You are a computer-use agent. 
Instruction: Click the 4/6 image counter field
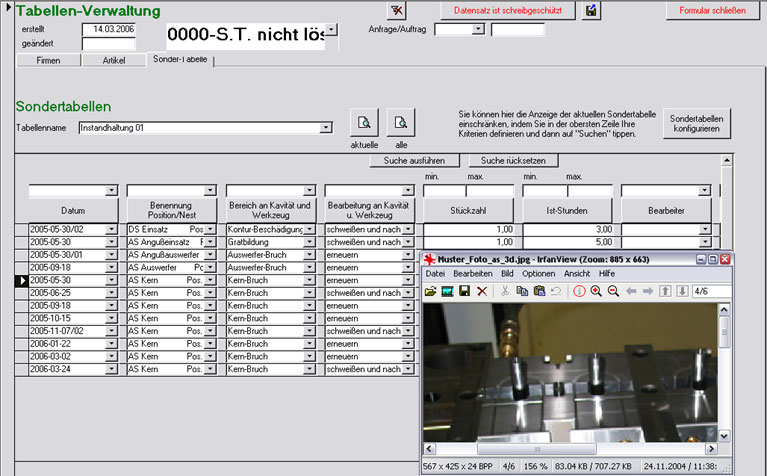pos(712,292)
